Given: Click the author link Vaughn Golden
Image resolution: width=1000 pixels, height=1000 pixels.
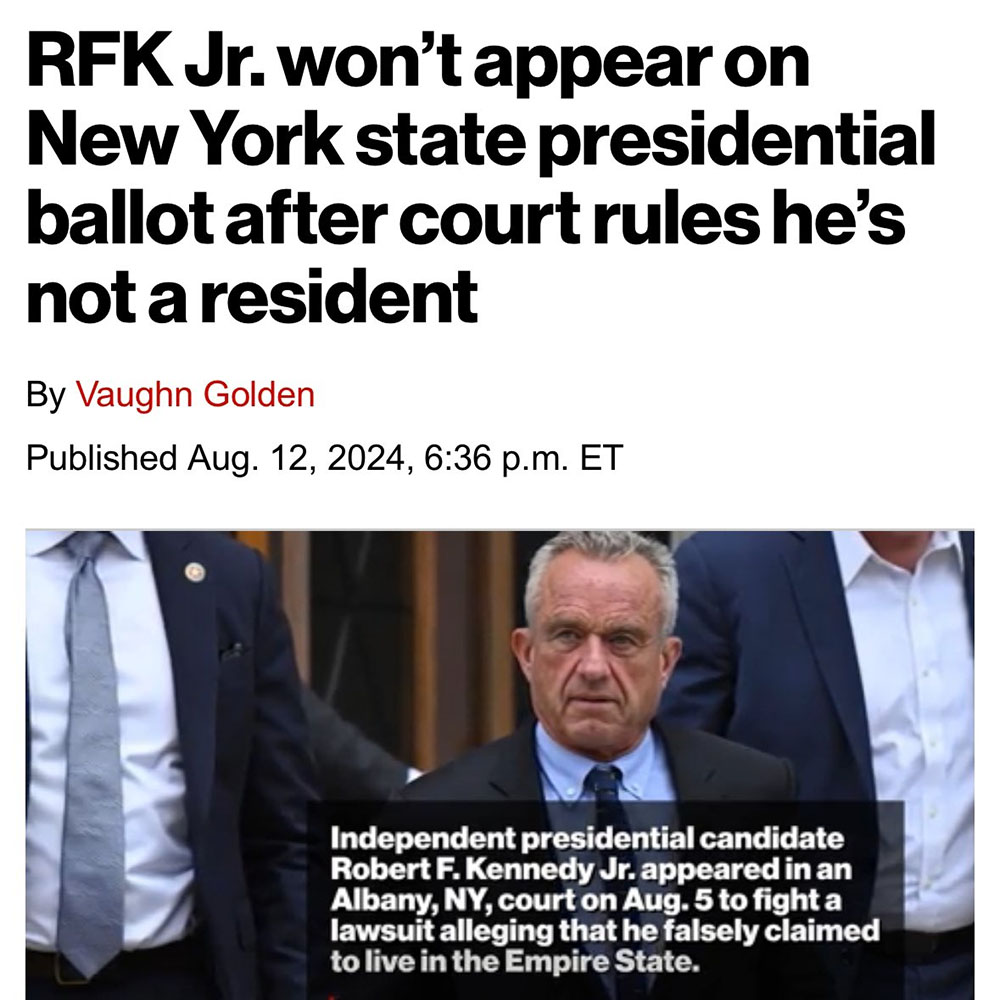Looking at the screenshot, I should [195, 396].
